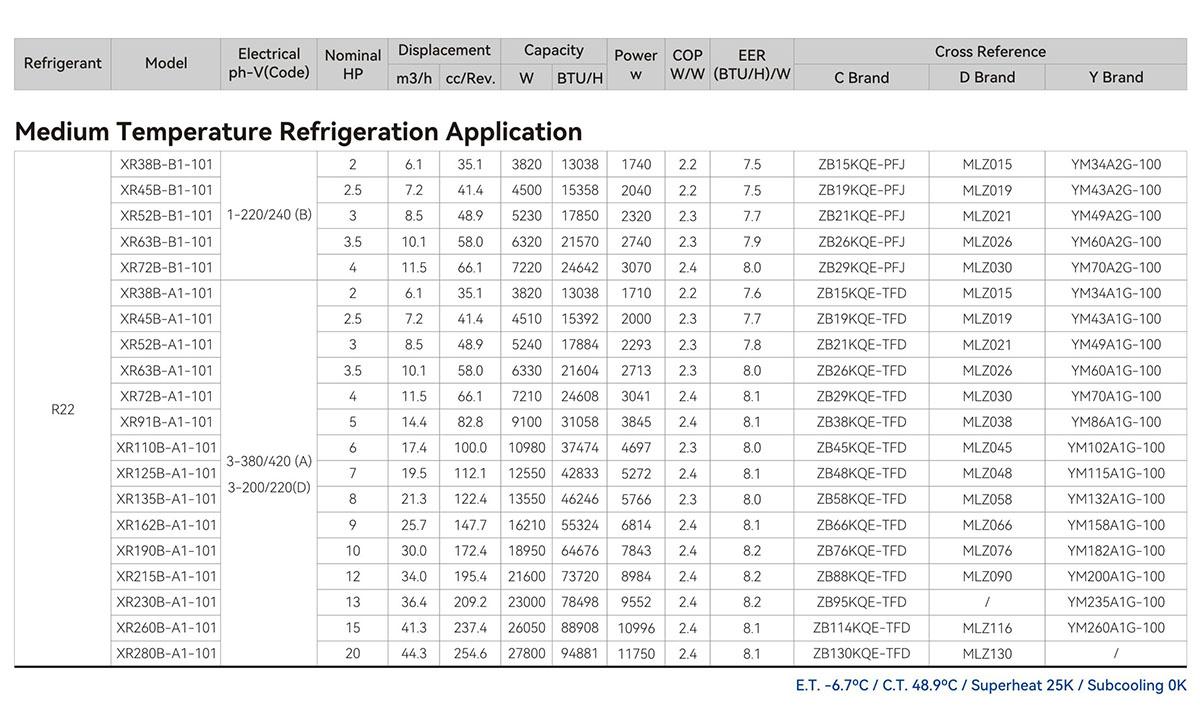Viewport: 1200px width, 710px height.
Task: Select the COP W/W header
Action: pyautogui.click(x=687, y=64)
